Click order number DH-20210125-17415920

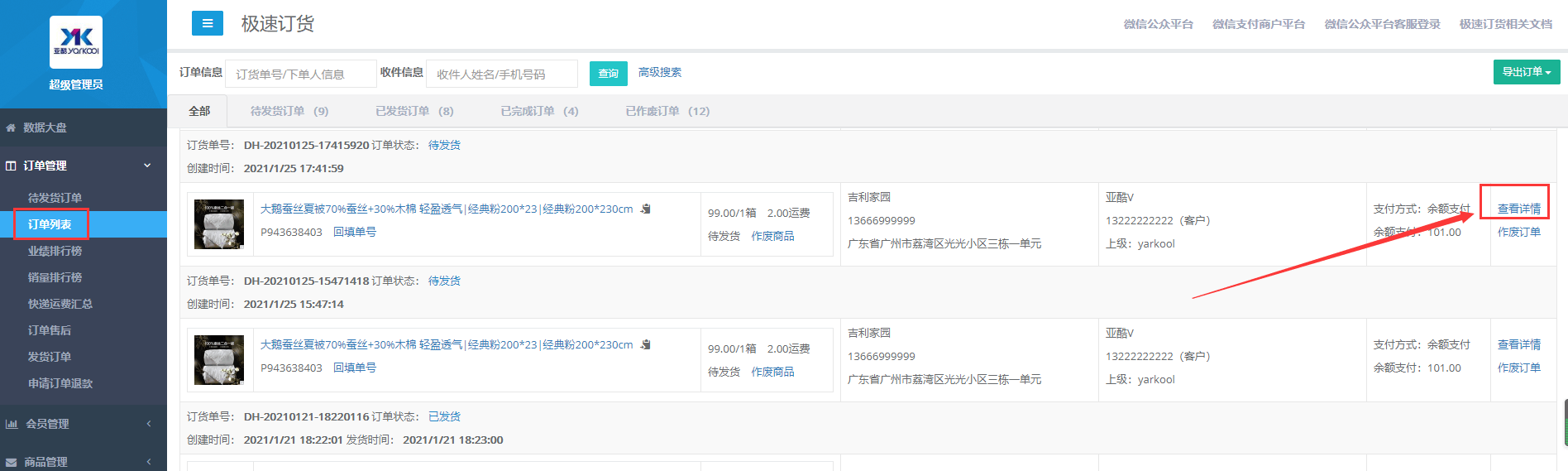point(306,145)
